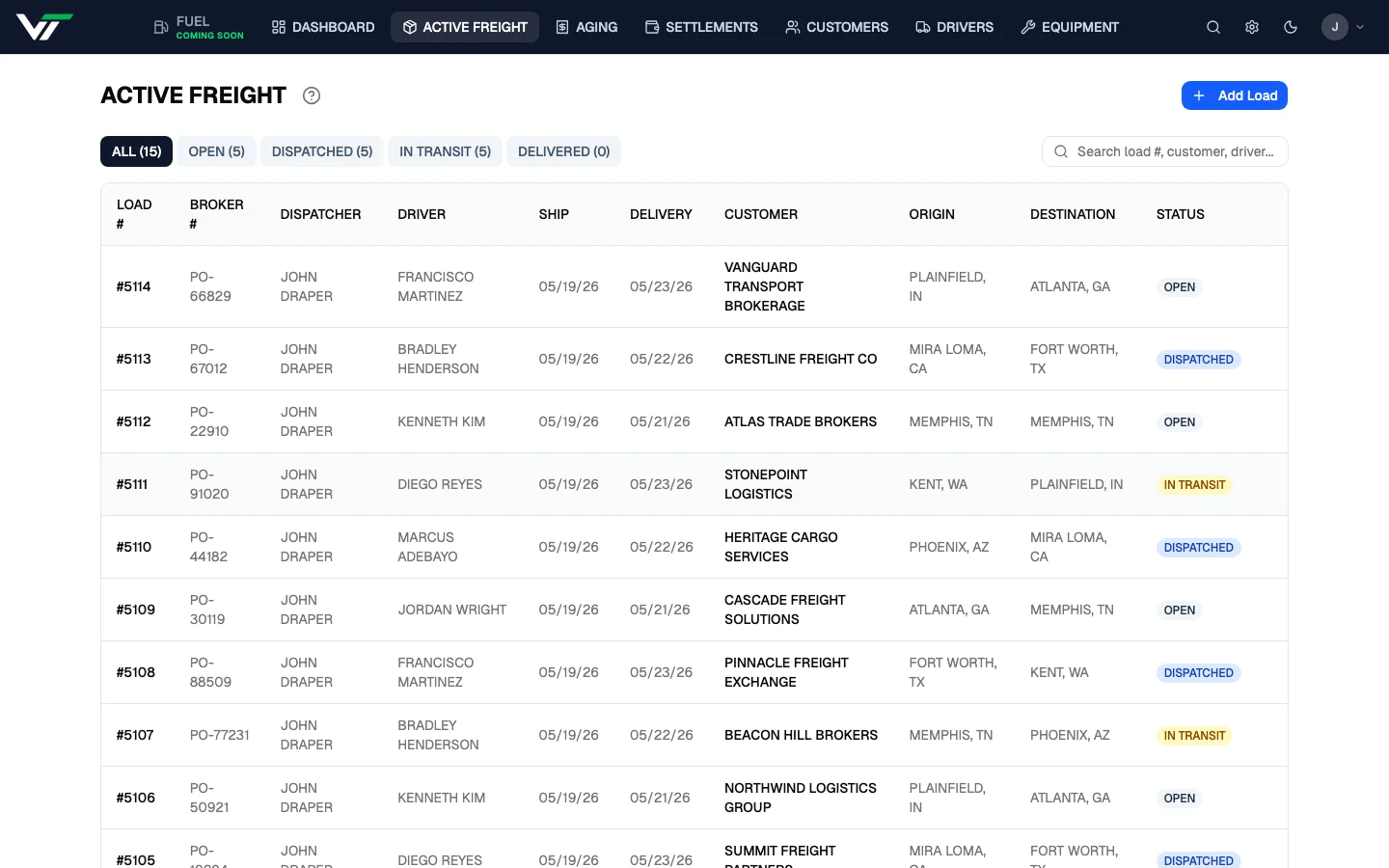The image size is (1389, 868).
Task: Click OPEN status badge for load #5114
Action: click(1179, 287)
